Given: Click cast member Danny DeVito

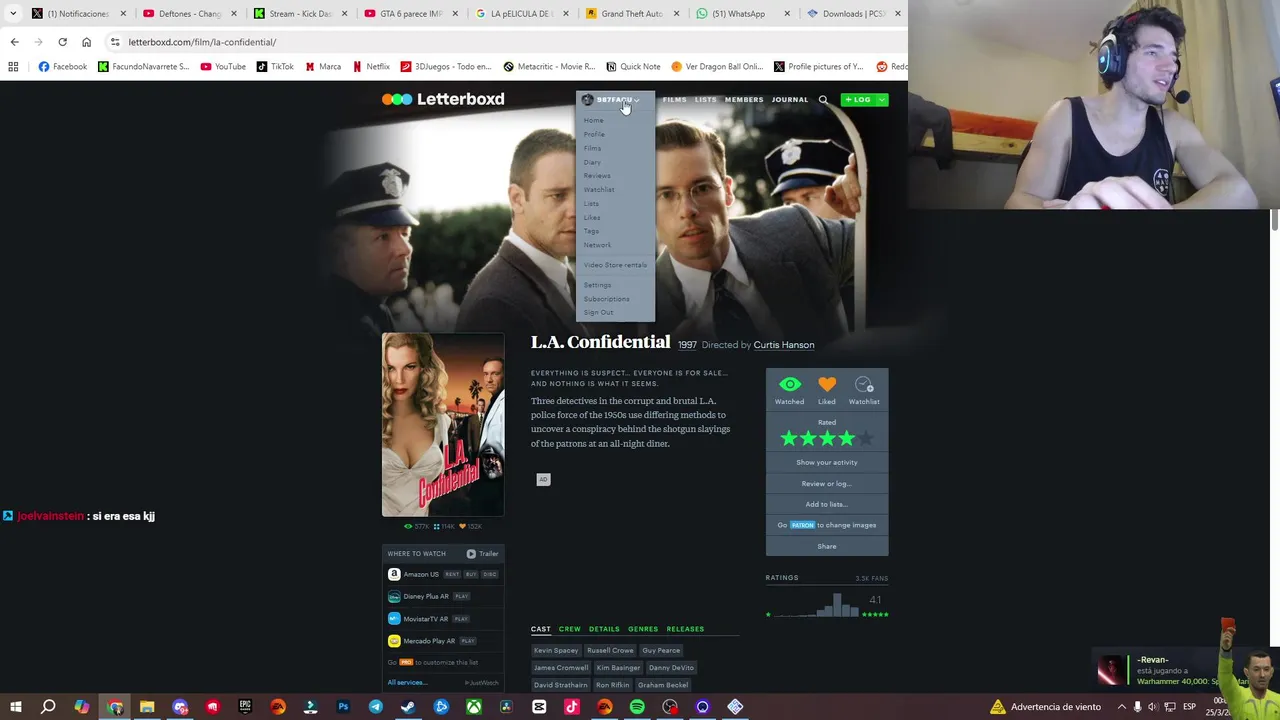Looking at the screenshot, I should point(671,667).
